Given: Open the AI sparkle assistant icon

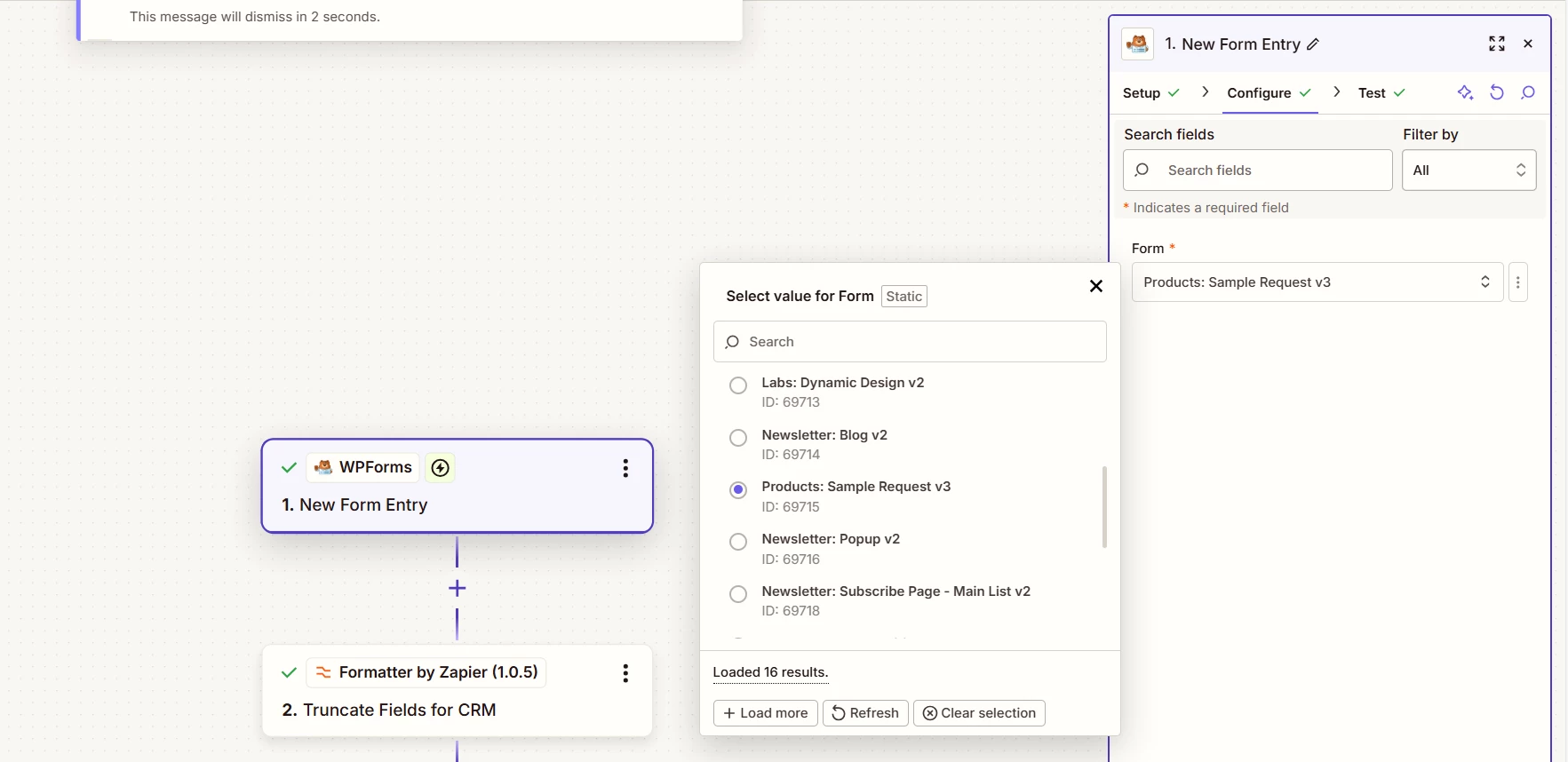Looking at the screenshot, I should click(1465, 92).
